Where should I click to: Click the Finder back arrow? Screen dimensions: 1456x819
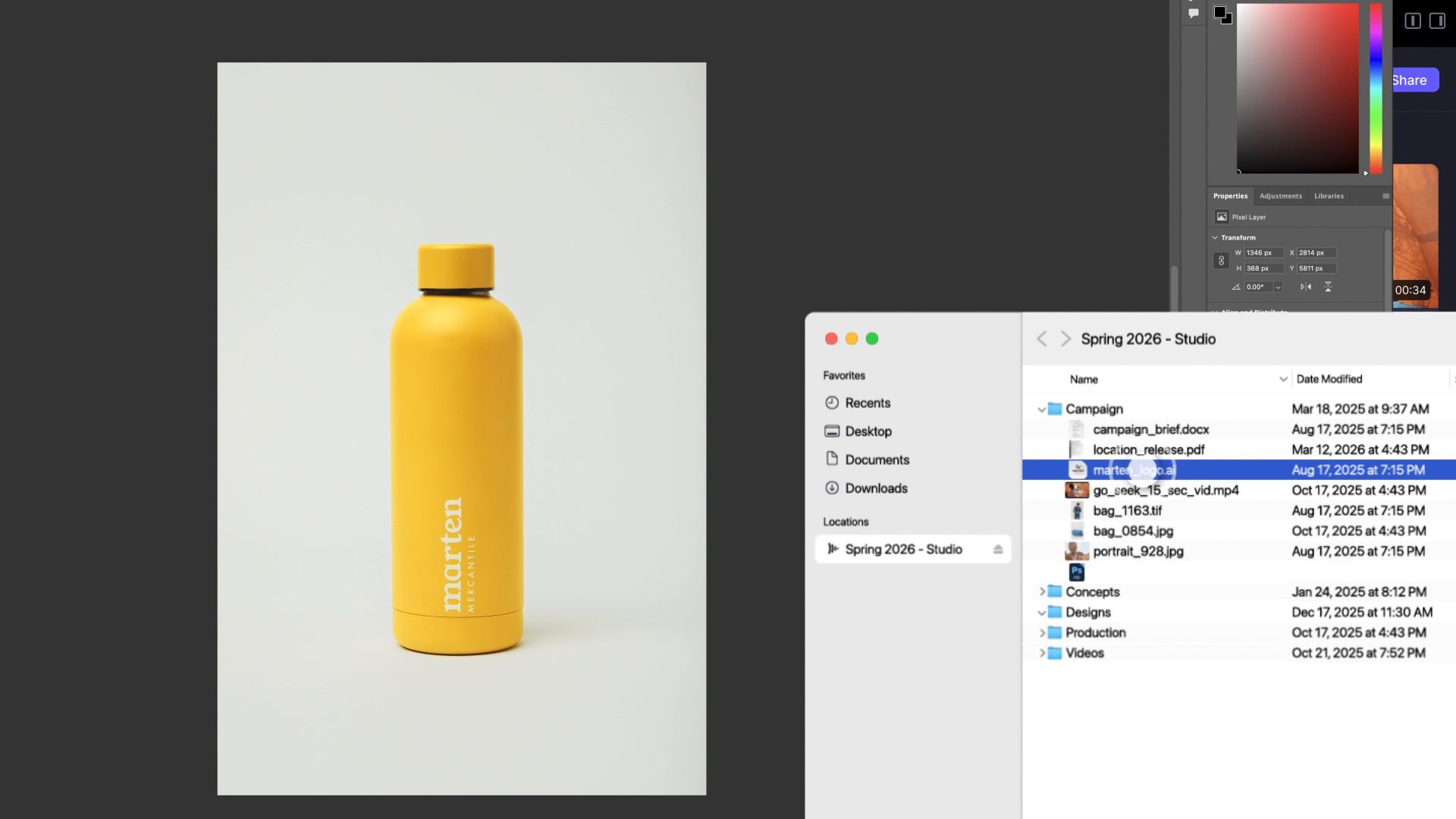pyautogui.click(x=1042, y=339)
